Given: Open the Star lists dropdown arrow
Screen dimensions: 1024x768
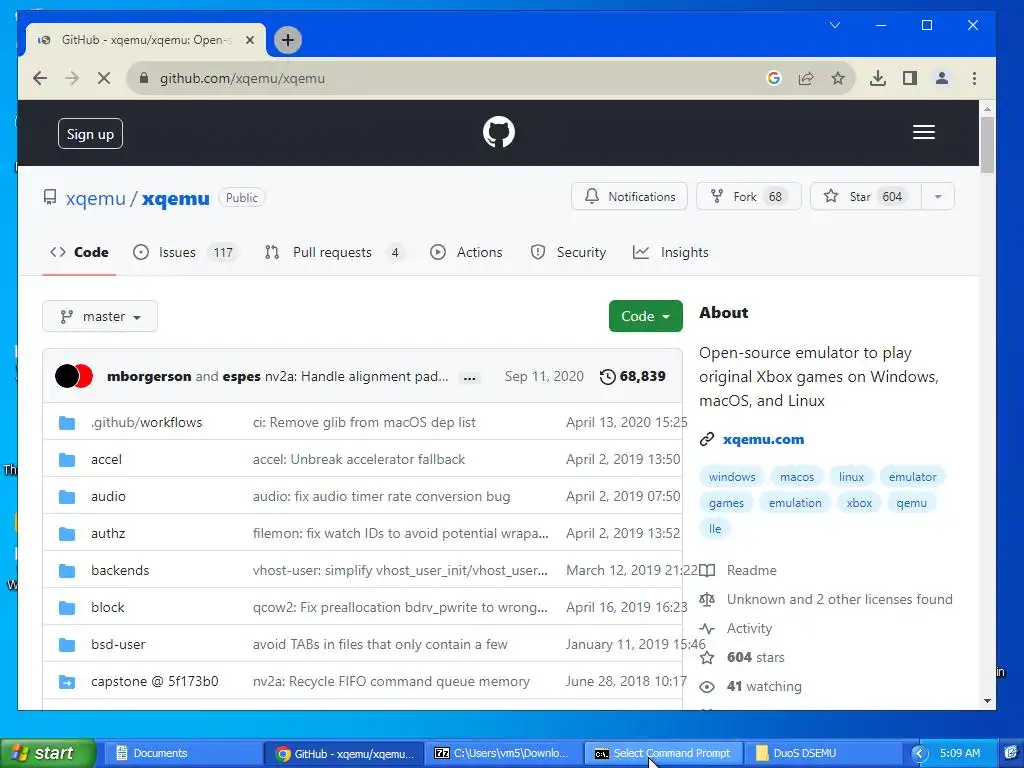Looking at the screenshot, I should [938, 197].
